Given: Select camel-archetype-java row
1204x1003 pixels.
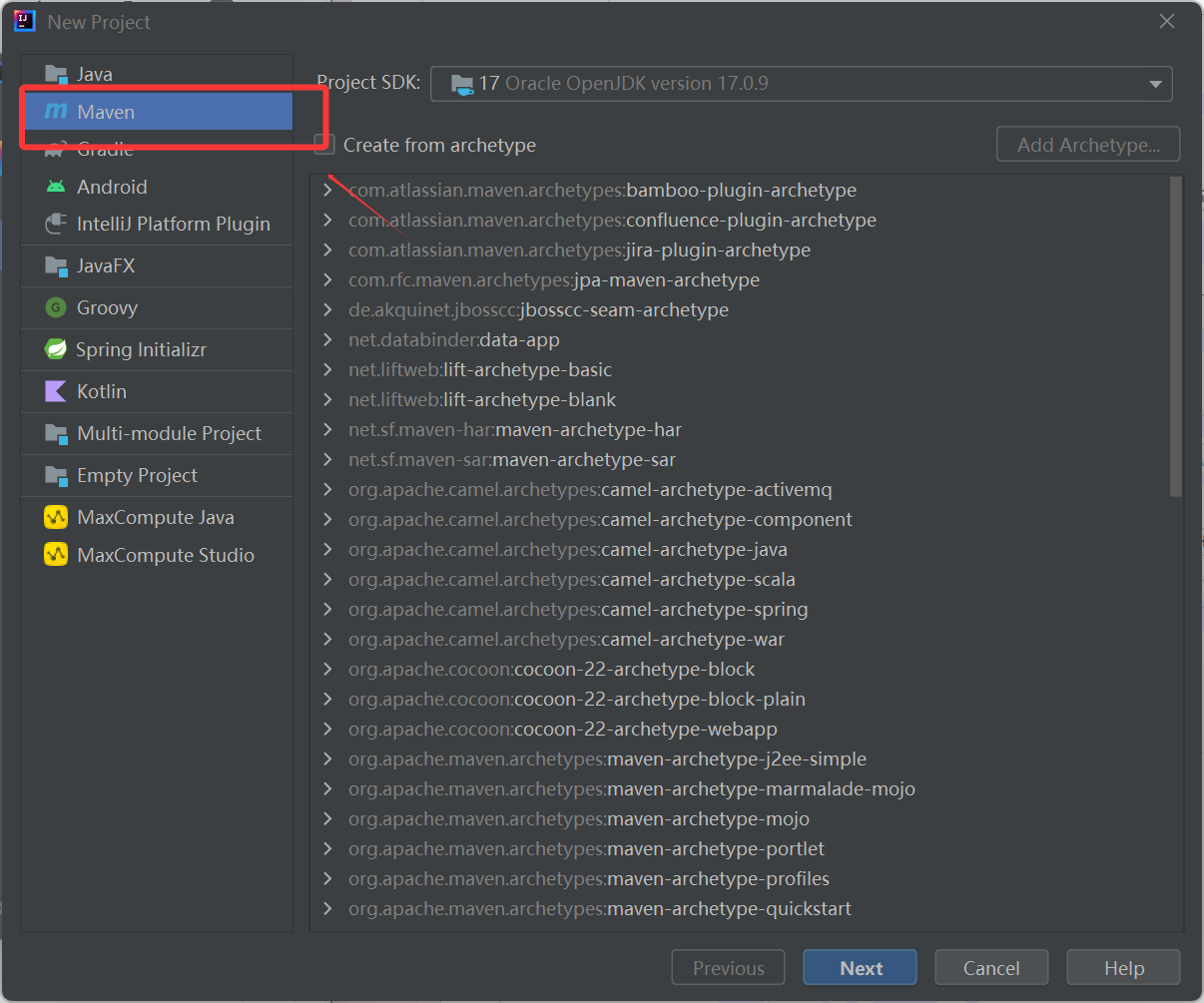Looking at the screenshot, I should pyautogui.click(x=739, y=549).
